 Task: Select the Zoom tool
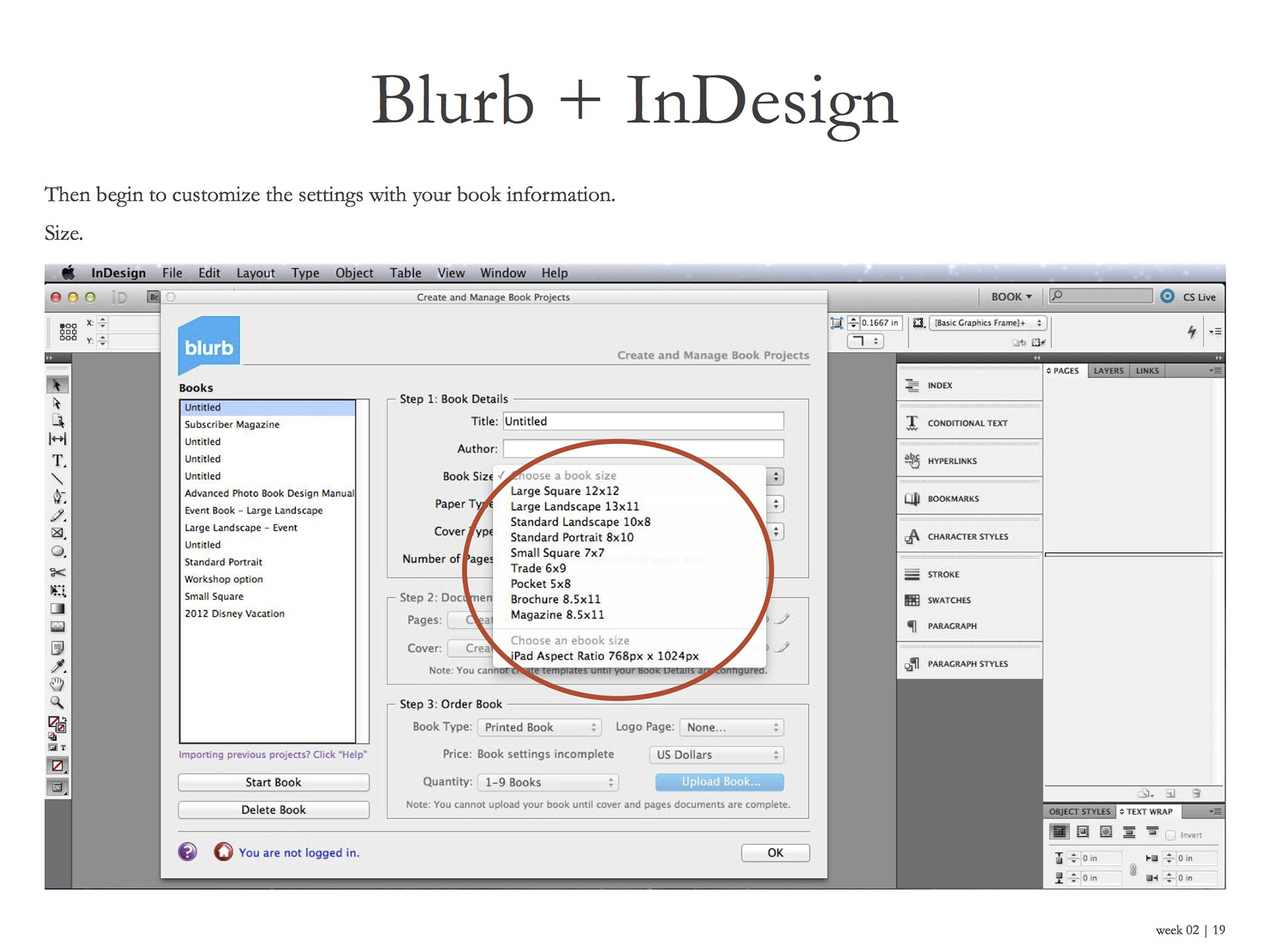pyautogui.click(x=58, y=703)
